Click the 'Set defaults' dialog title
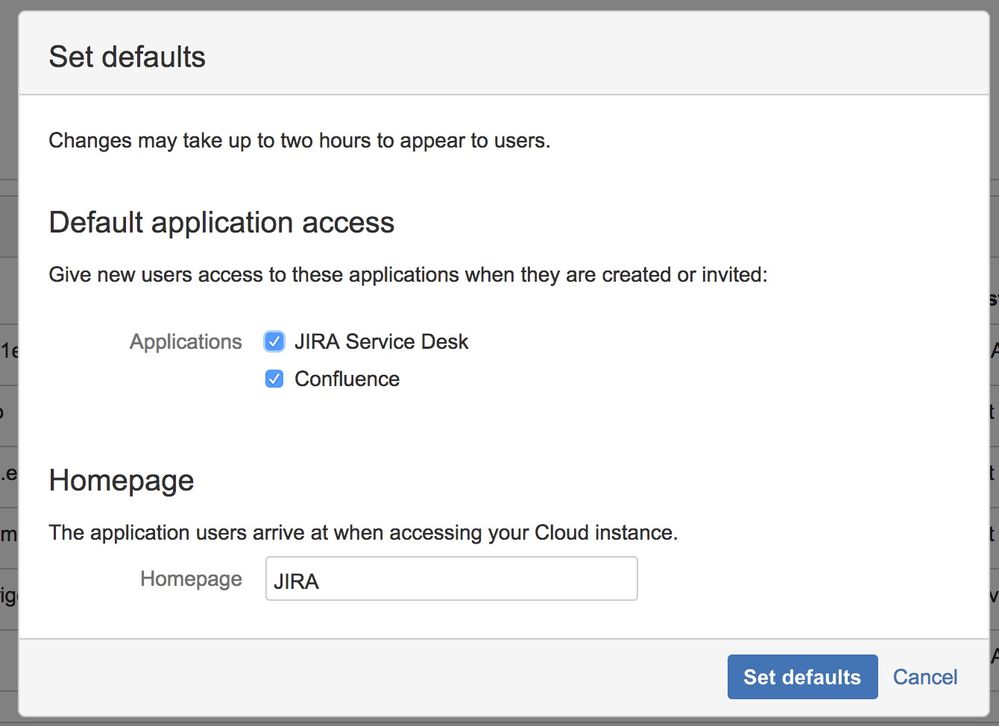The height and width of the screenshot is (726, 999). coord(127,57)
